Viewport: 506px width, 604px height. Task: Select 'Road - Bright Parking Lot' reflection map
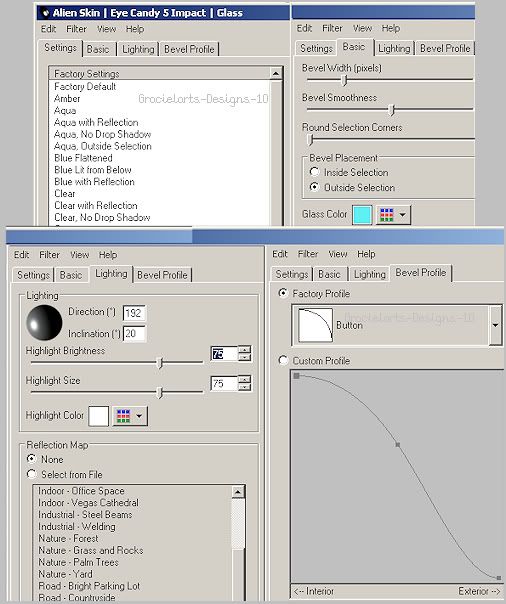(x=89, y=586)
